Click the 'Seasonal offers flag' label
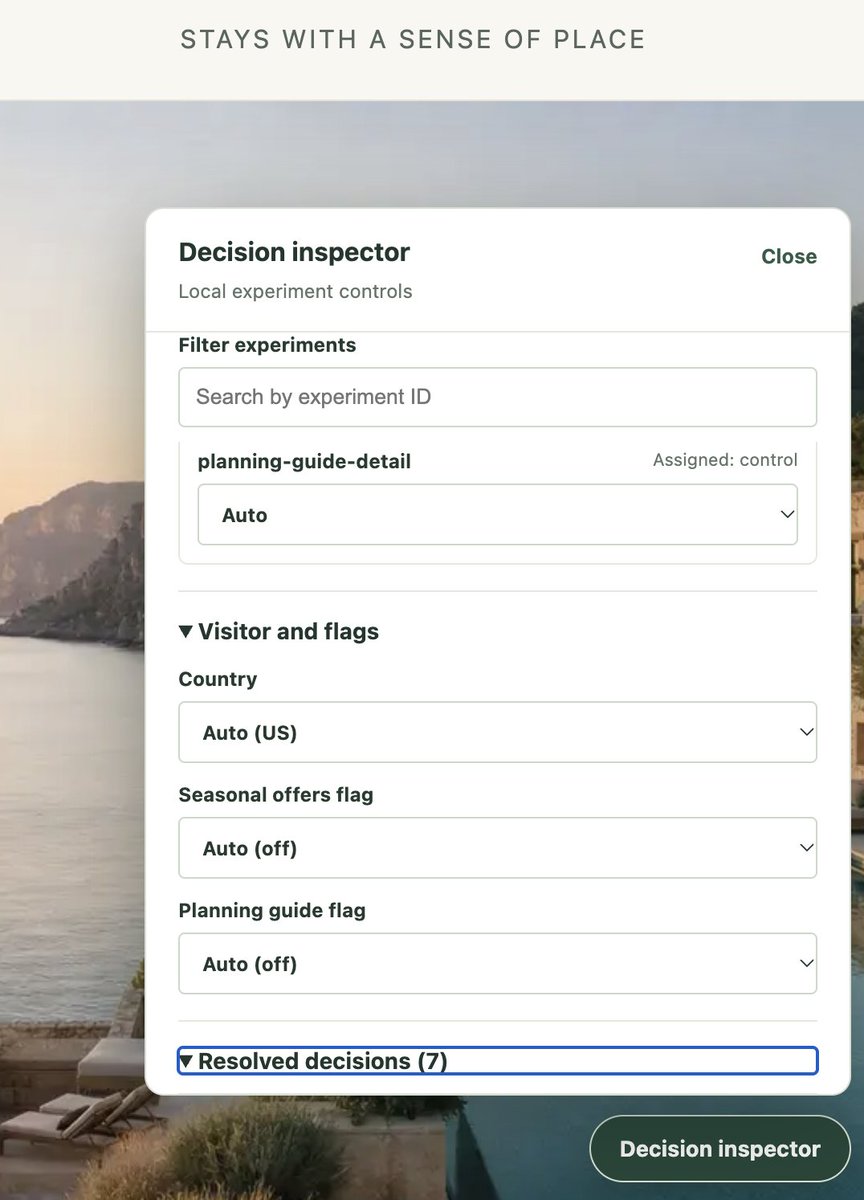 [x=276, y=795]
